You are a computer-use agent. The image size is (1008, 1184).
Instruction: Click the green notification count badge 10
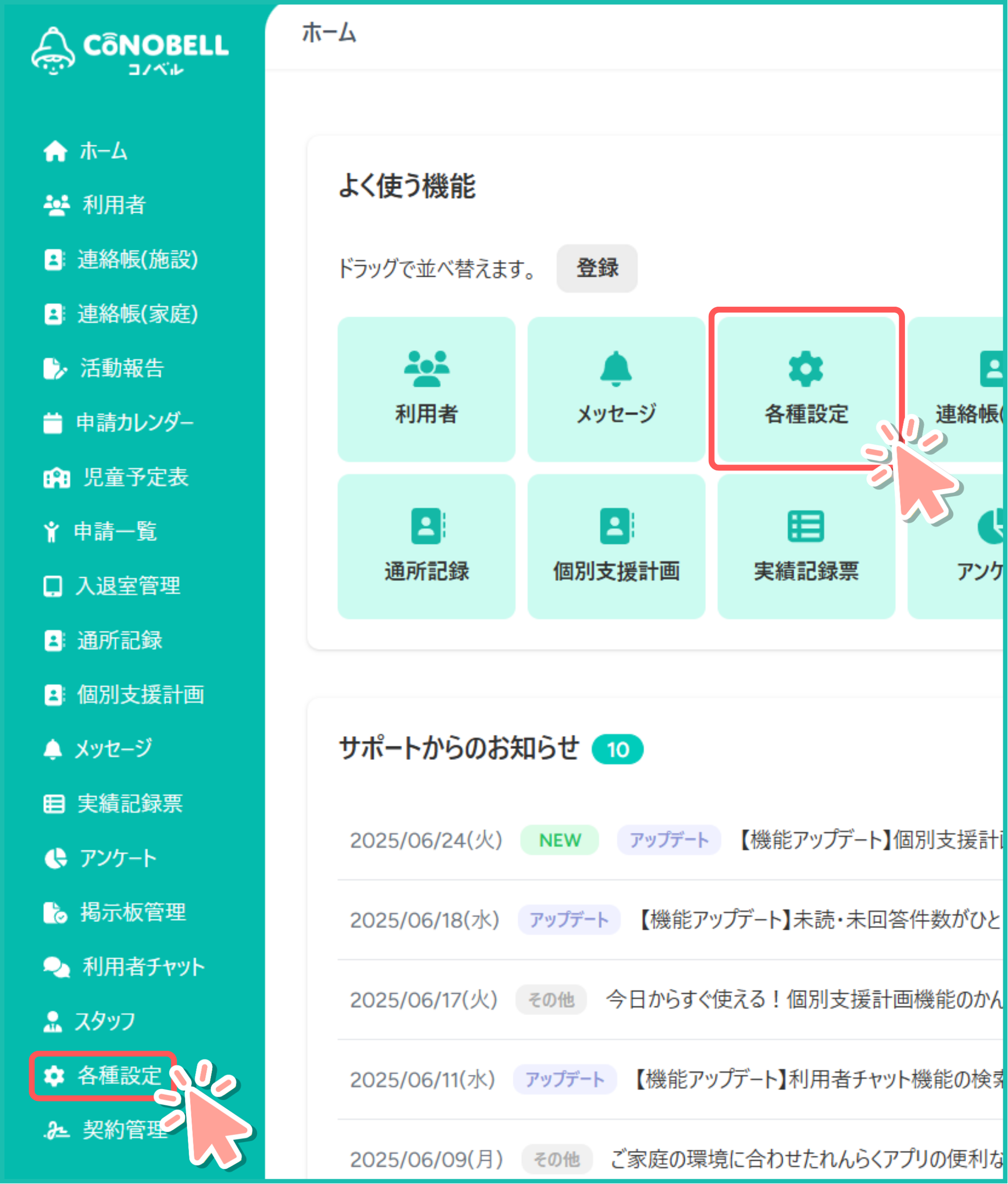click(617, 750)
